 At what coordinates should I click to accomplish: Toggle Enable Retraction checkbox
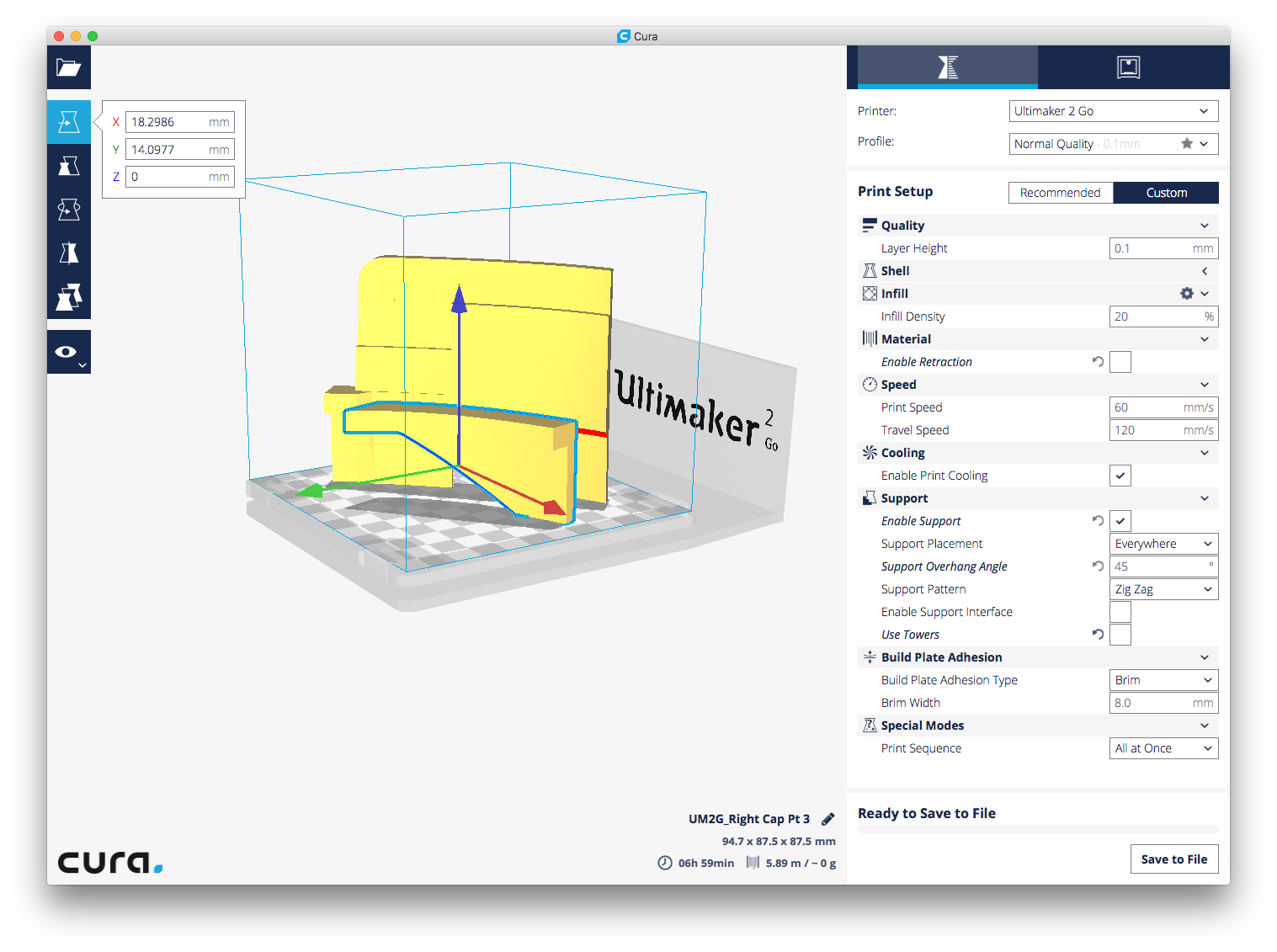click(1120, 362)
